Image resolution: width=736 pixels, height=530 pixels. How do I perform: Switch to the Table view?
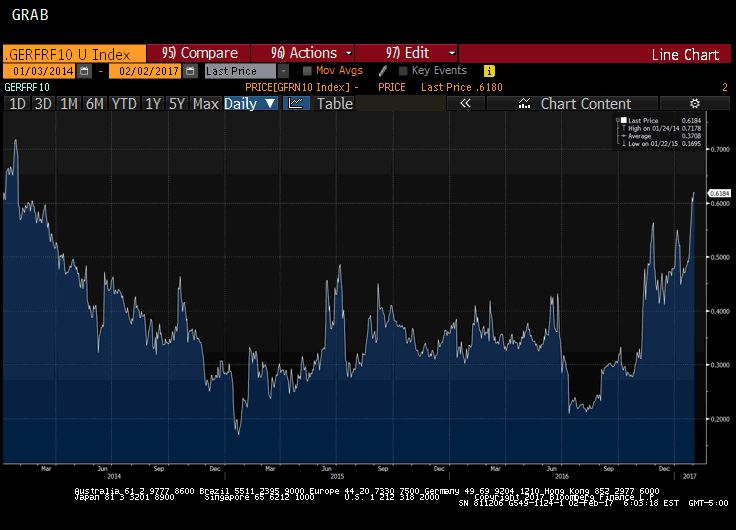(334, 103)
